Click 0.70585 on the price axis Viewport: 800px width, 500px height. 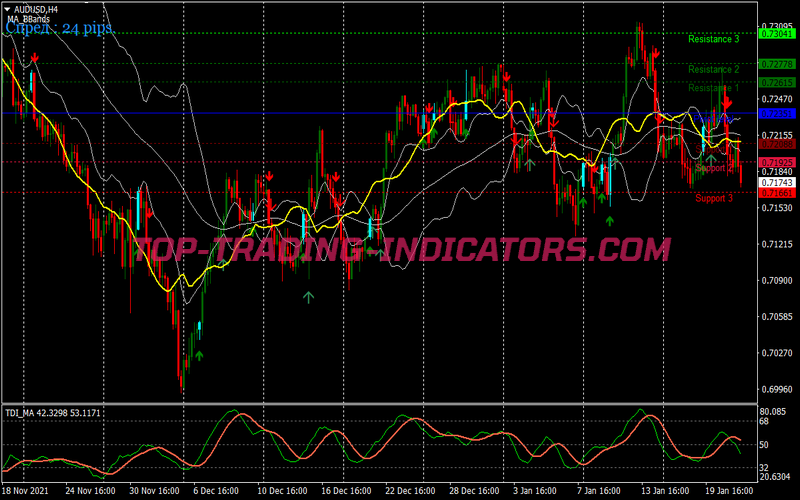(777, 316)
